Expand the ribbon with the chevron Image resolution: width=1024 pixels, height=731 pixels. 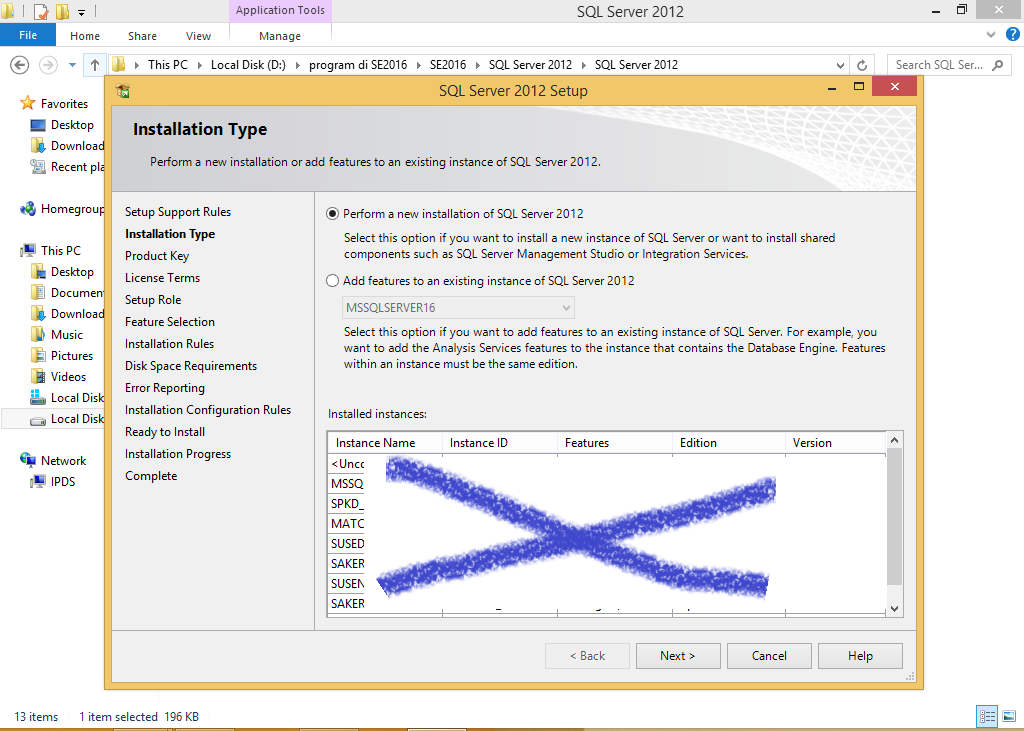click(991, 34)
